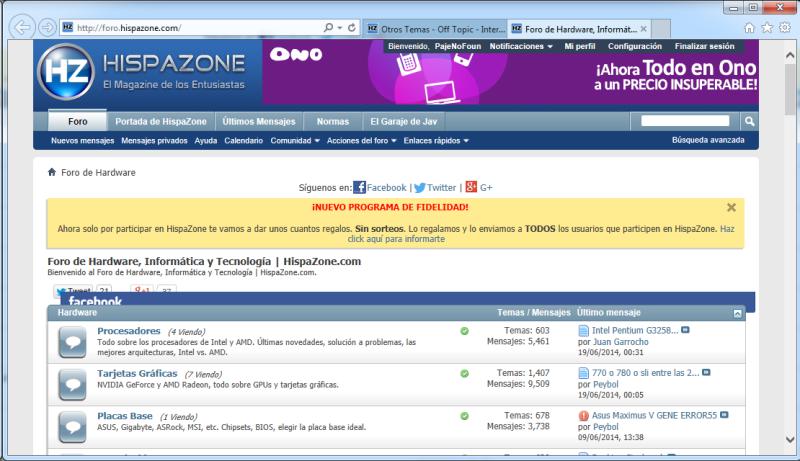Refresh the page with the reload icon

point(352,28)
